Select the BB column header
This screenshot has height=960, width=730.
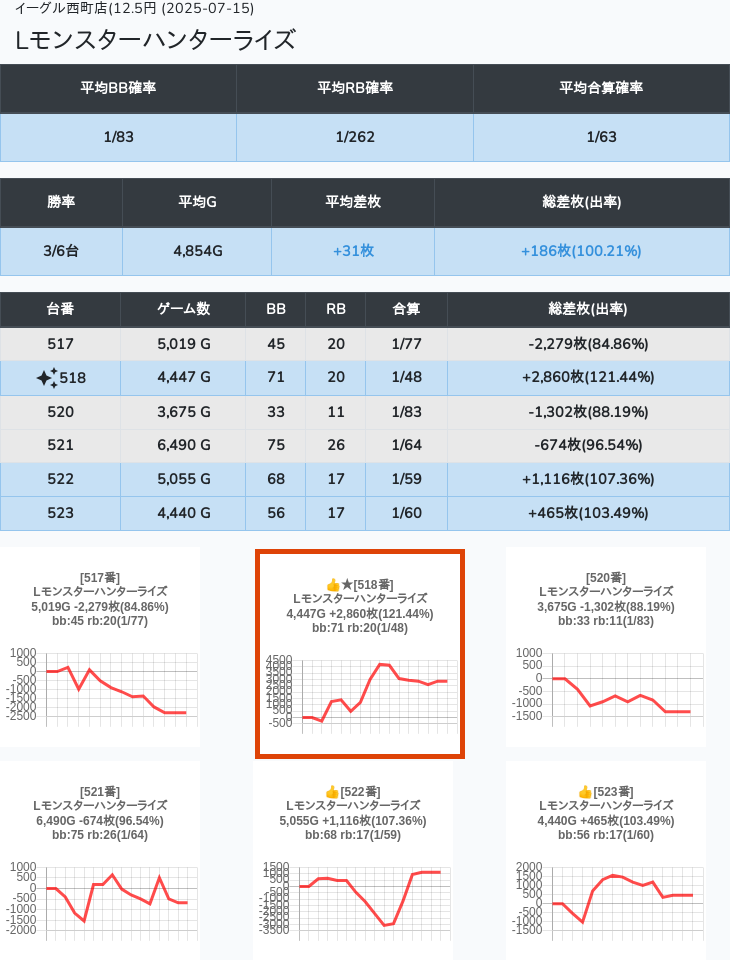(x=276, y=309)
